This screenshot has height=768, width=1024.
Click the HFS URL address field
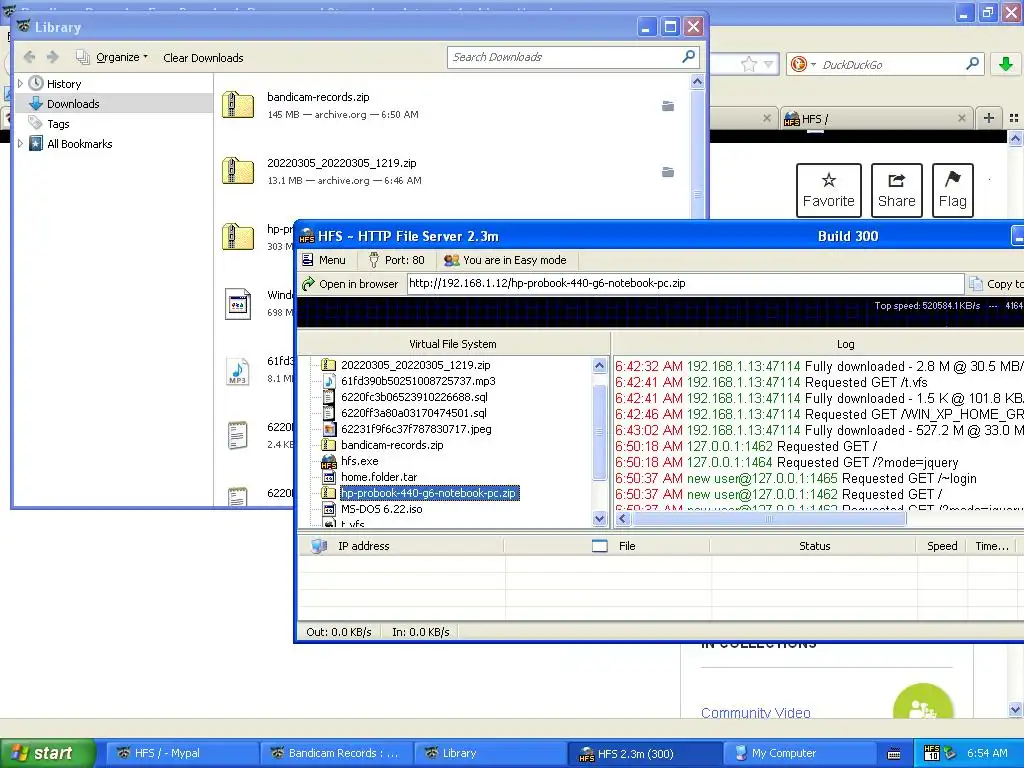tap(685, 283)
